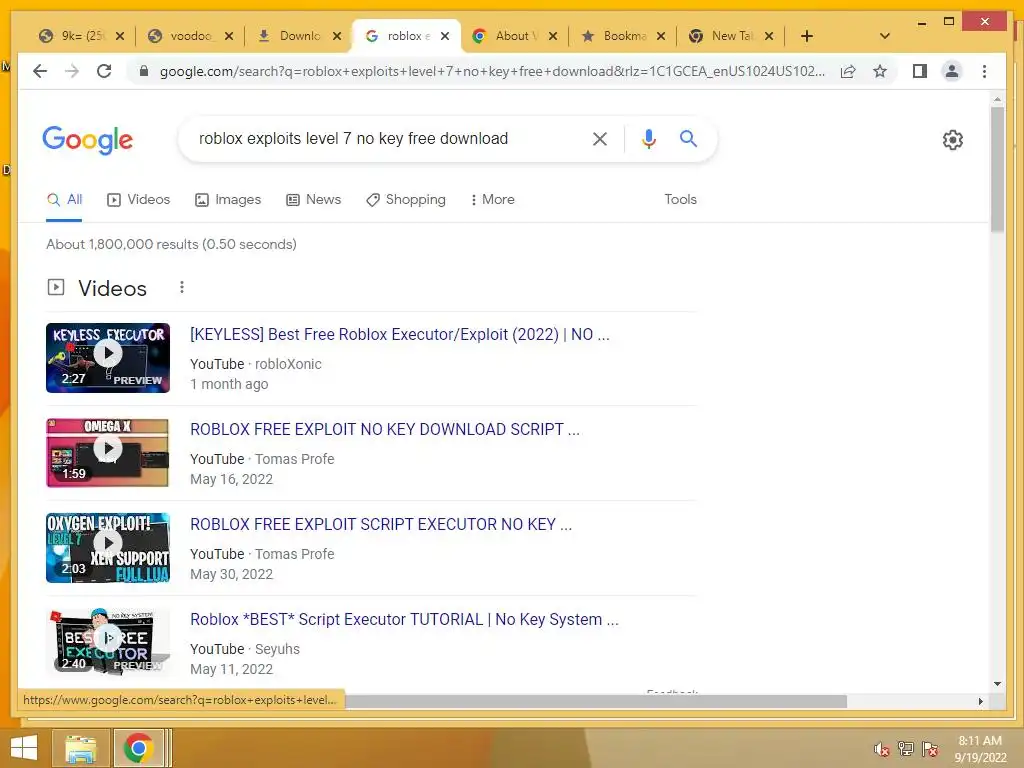Open search Tools options

(680, 199)
